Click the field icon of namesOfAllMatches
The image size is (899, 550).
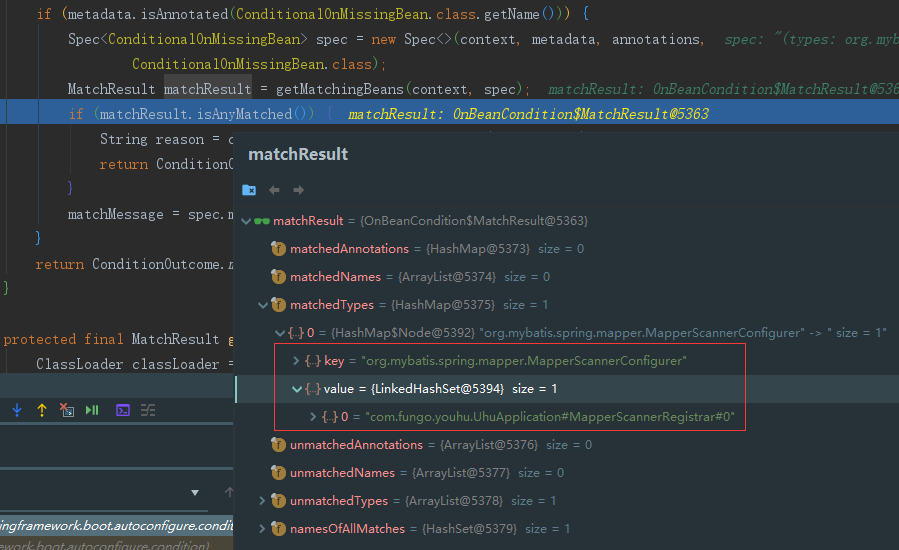[279, 529]
